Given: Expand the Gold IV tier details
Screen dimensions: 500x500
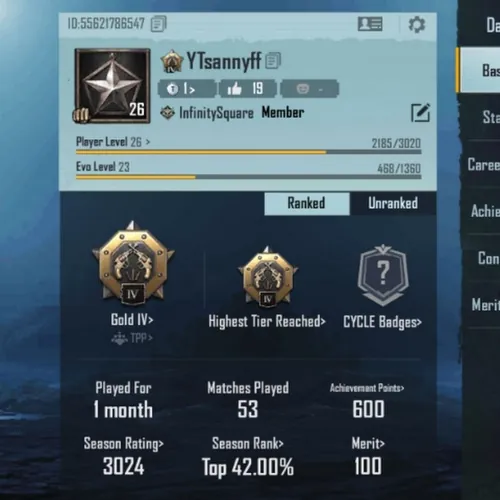Looking at the screenshot, I should tap(132, 320).
